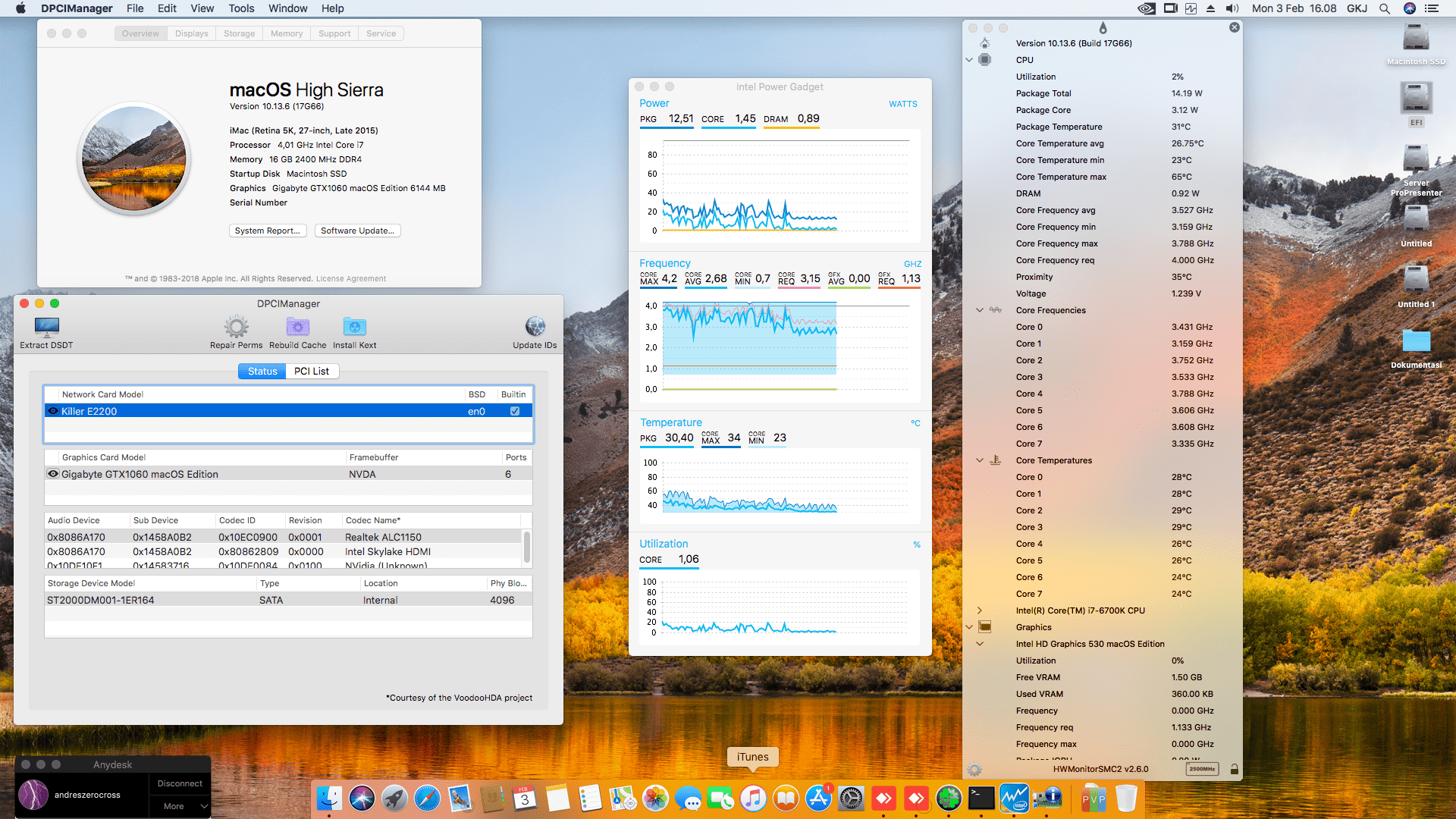Open the Displays tab in About This Mac

click(x=191, y=33)
